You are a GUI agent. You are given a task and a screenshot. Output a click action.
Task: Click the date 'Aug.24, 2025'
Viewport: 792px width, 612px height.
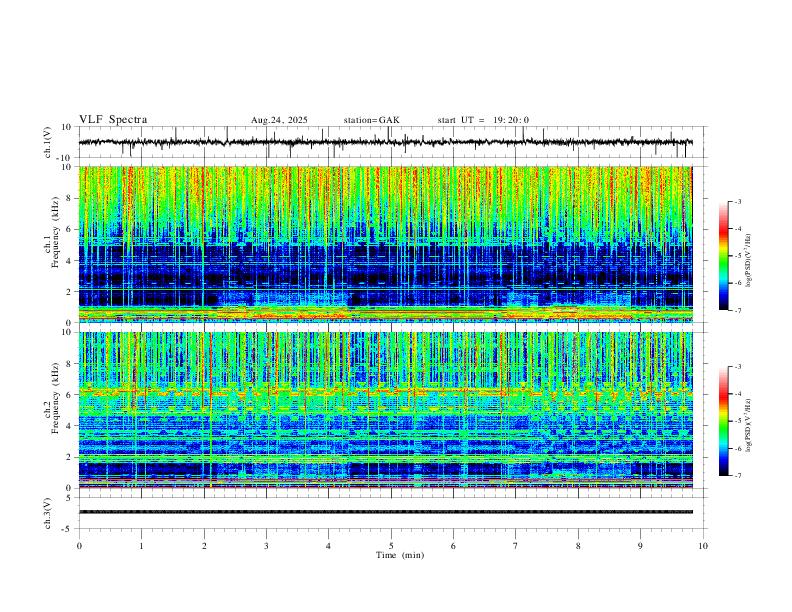(279, 120)
